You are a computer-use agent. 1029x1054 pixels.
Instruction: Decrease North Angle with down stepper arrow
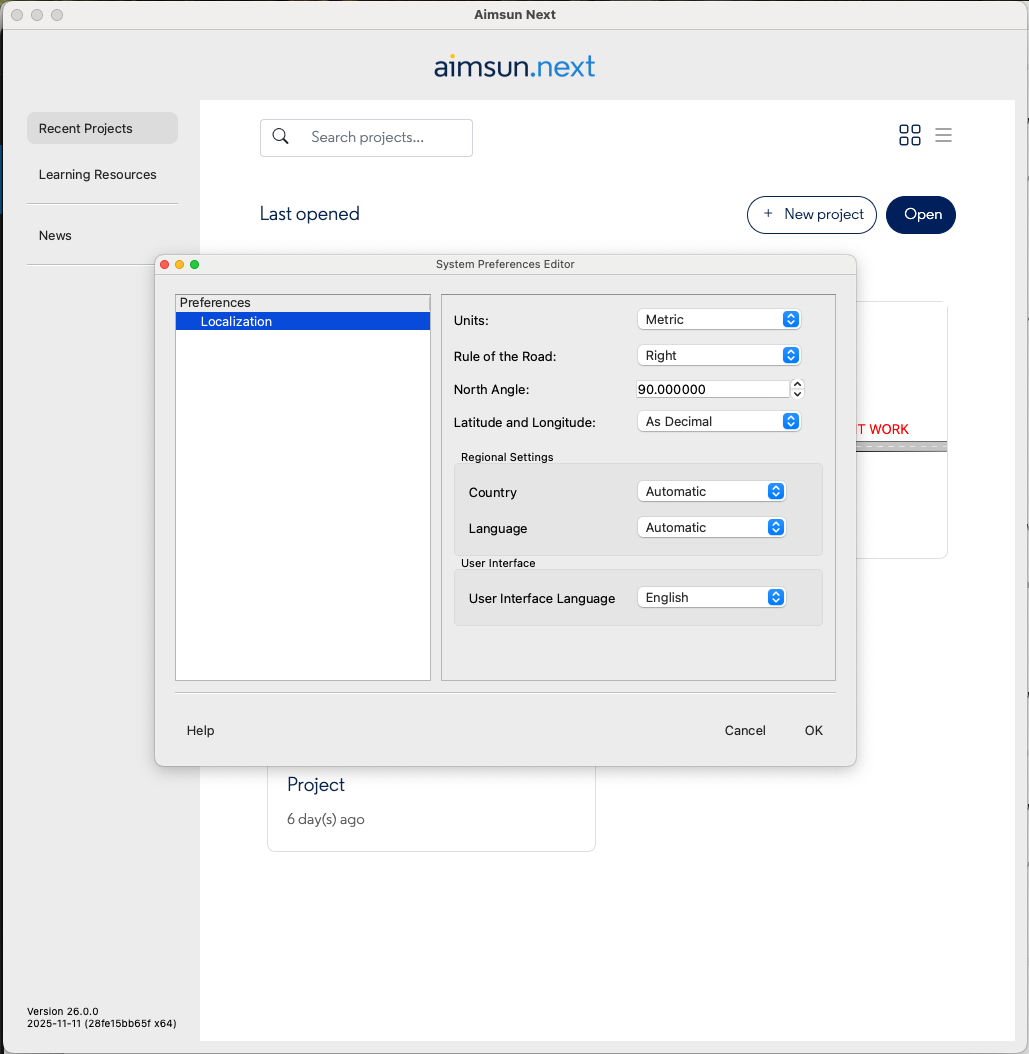tap(797, 394)
